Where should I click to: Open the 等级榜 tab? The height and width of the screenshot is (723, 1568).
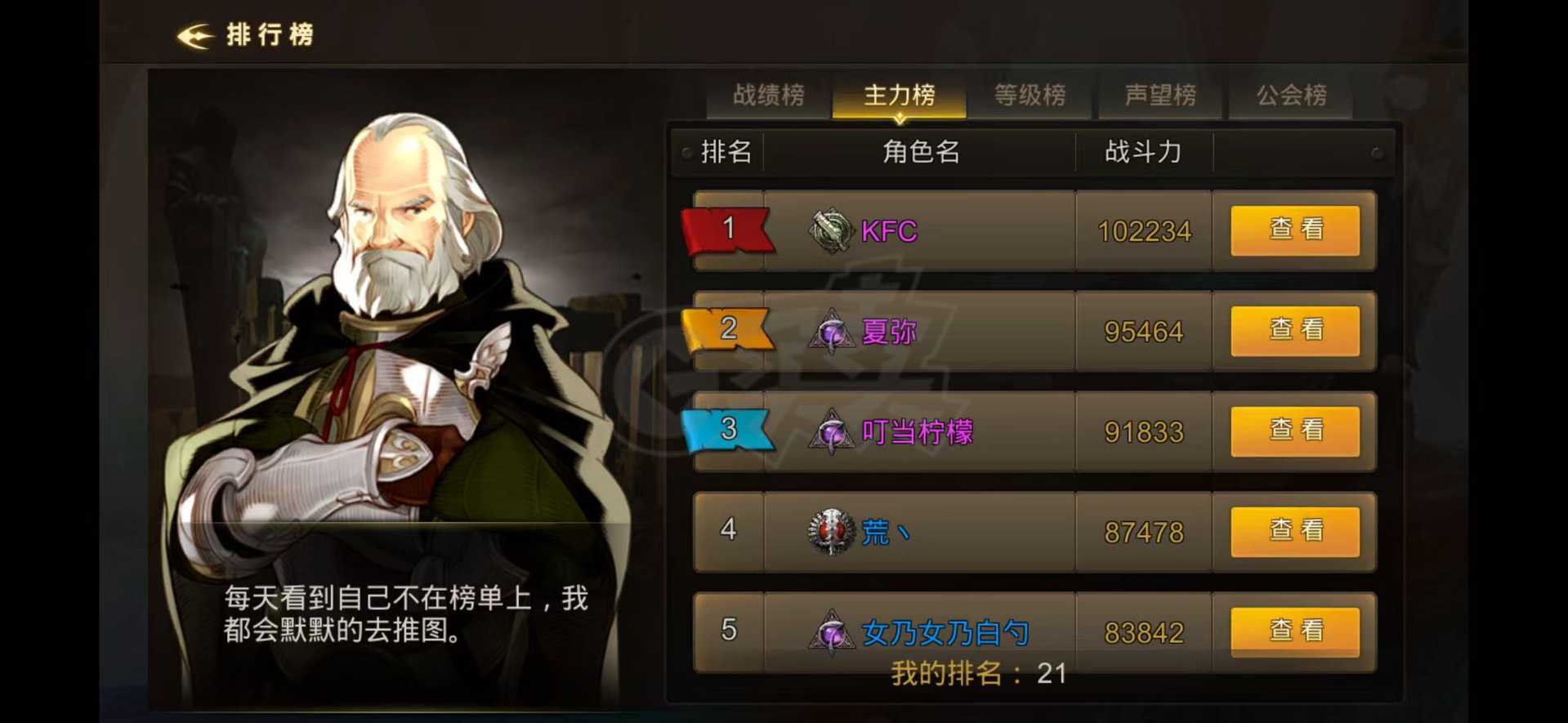[x=1030, y=96]
